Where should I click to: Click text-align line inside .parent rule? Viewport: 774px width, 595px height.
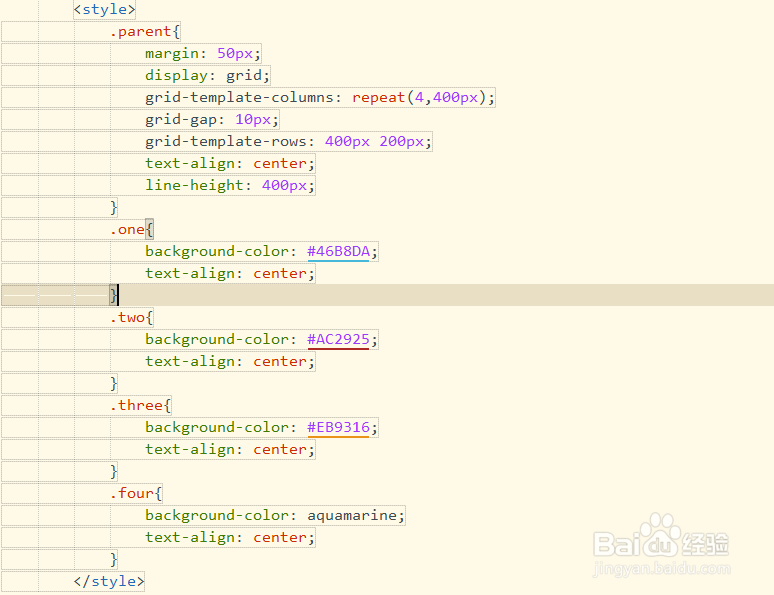coord(230,163)
